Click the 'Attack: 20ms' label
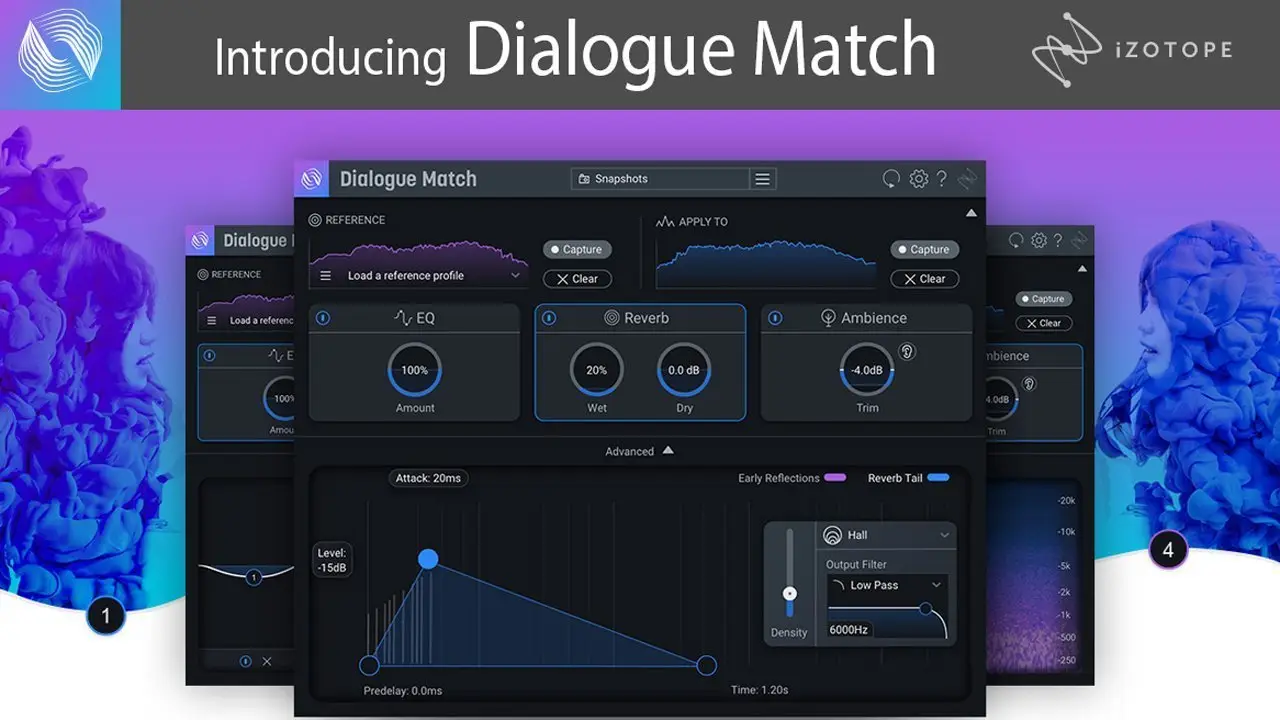The image size is (1280, 720). coord(428,478)
